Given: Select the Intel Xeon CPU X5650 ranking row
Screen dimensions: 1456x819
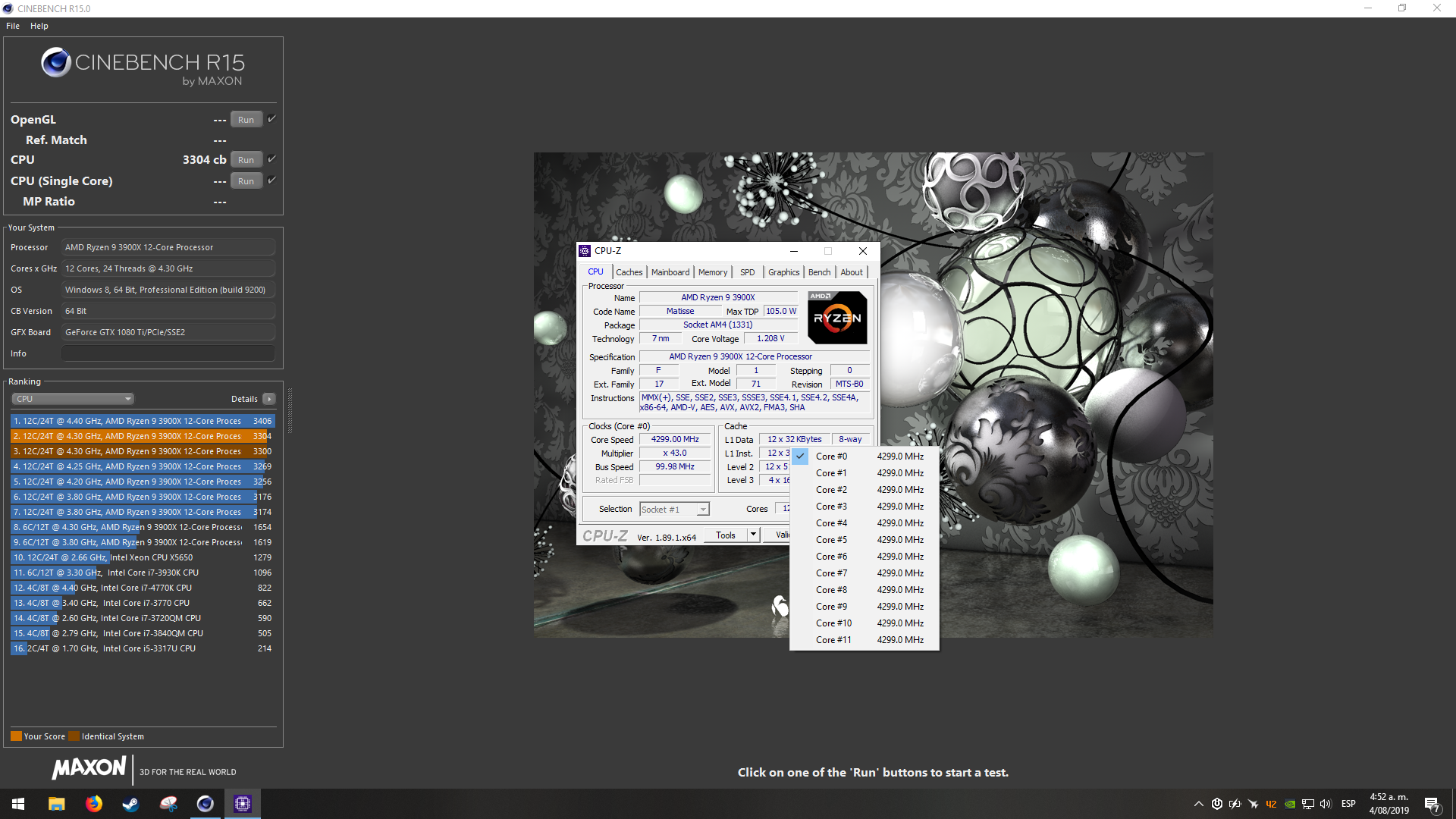Looking at the screenshot, I should 143,557.
